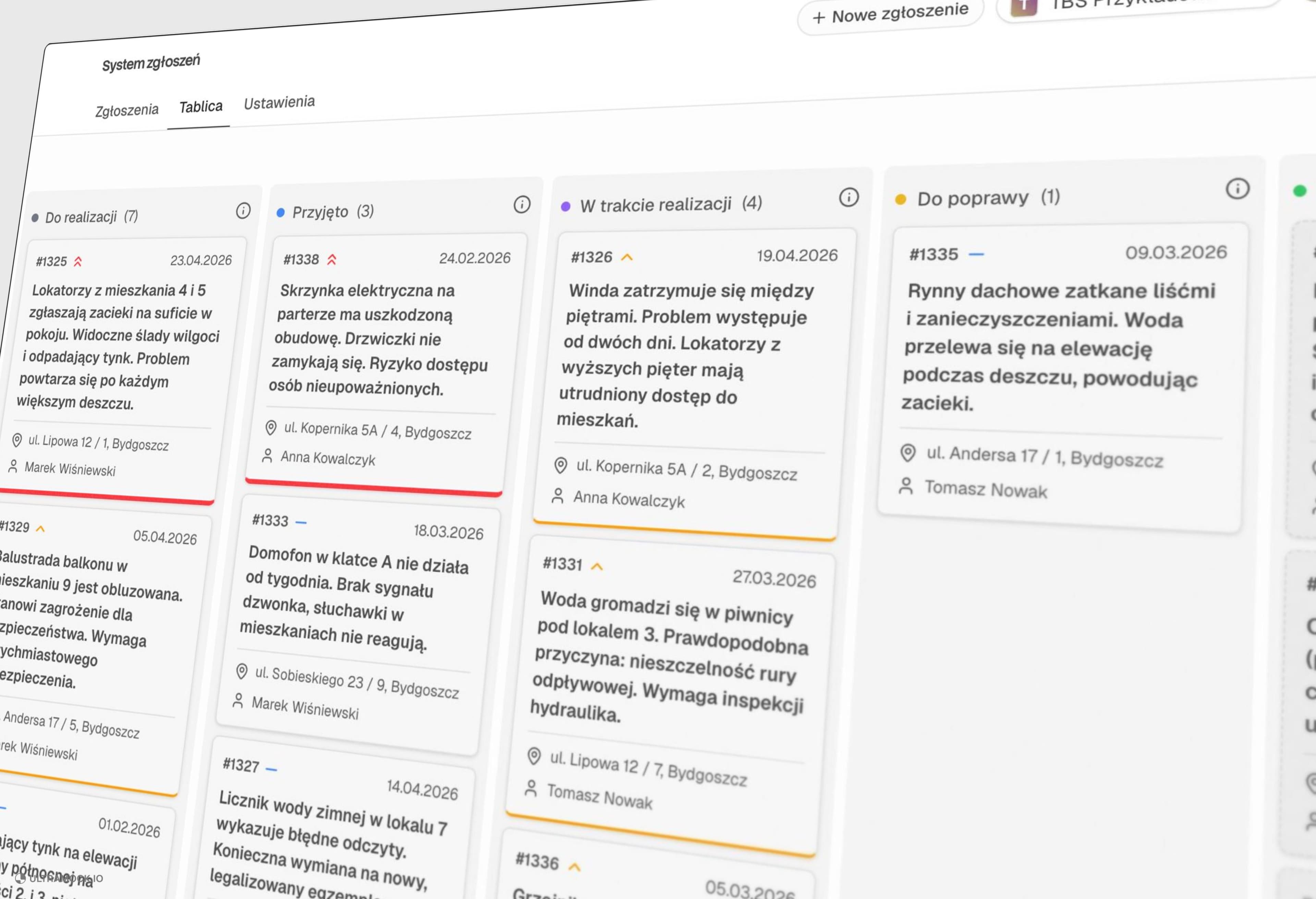Click the person icon beside Marek Wiśniewski on #1325
Image resolution: width=1316 pixels, height=899 pixels.
(12, 466)
